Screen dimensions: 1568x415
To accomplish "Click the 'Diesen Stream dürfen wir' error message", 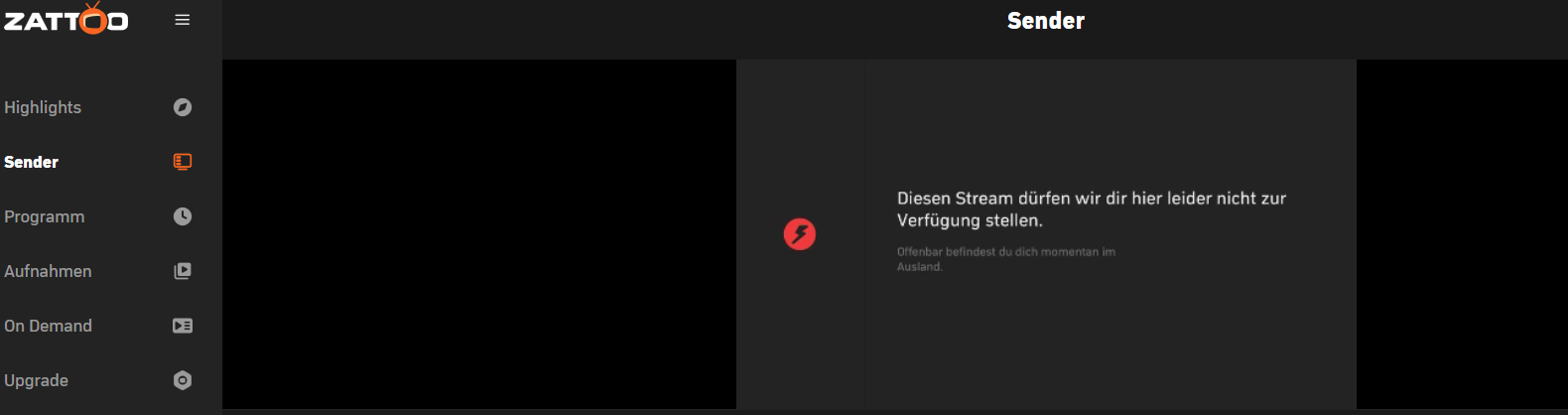I will click(1092, 209).
